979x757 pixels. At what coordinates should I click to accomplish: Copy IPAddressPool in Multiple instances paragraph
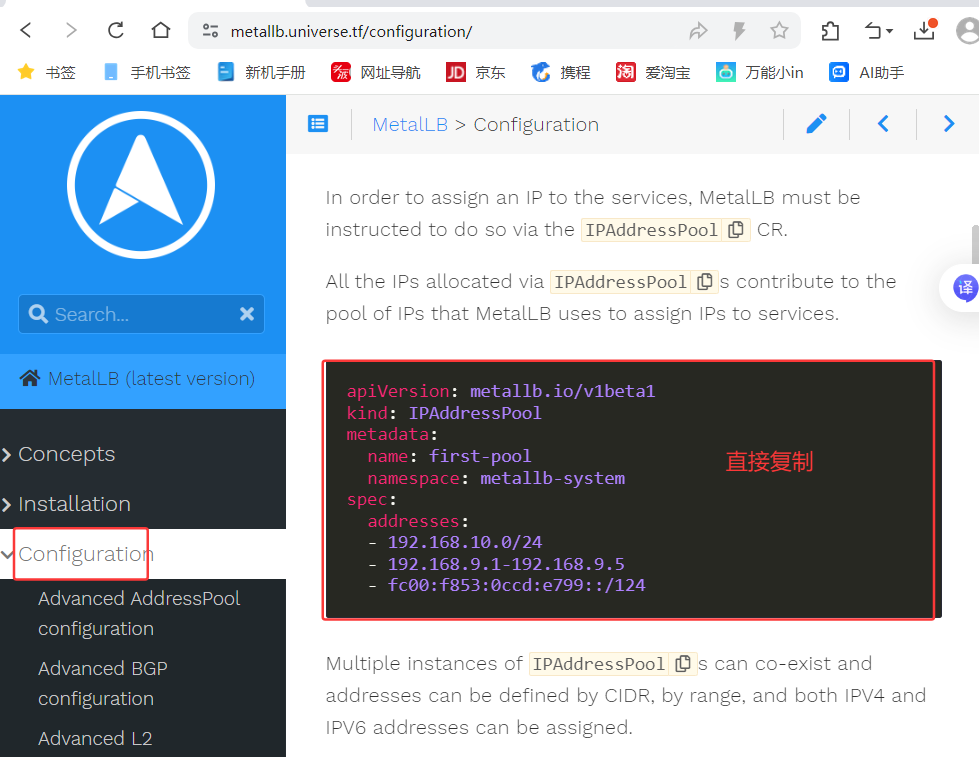point(683,663)
